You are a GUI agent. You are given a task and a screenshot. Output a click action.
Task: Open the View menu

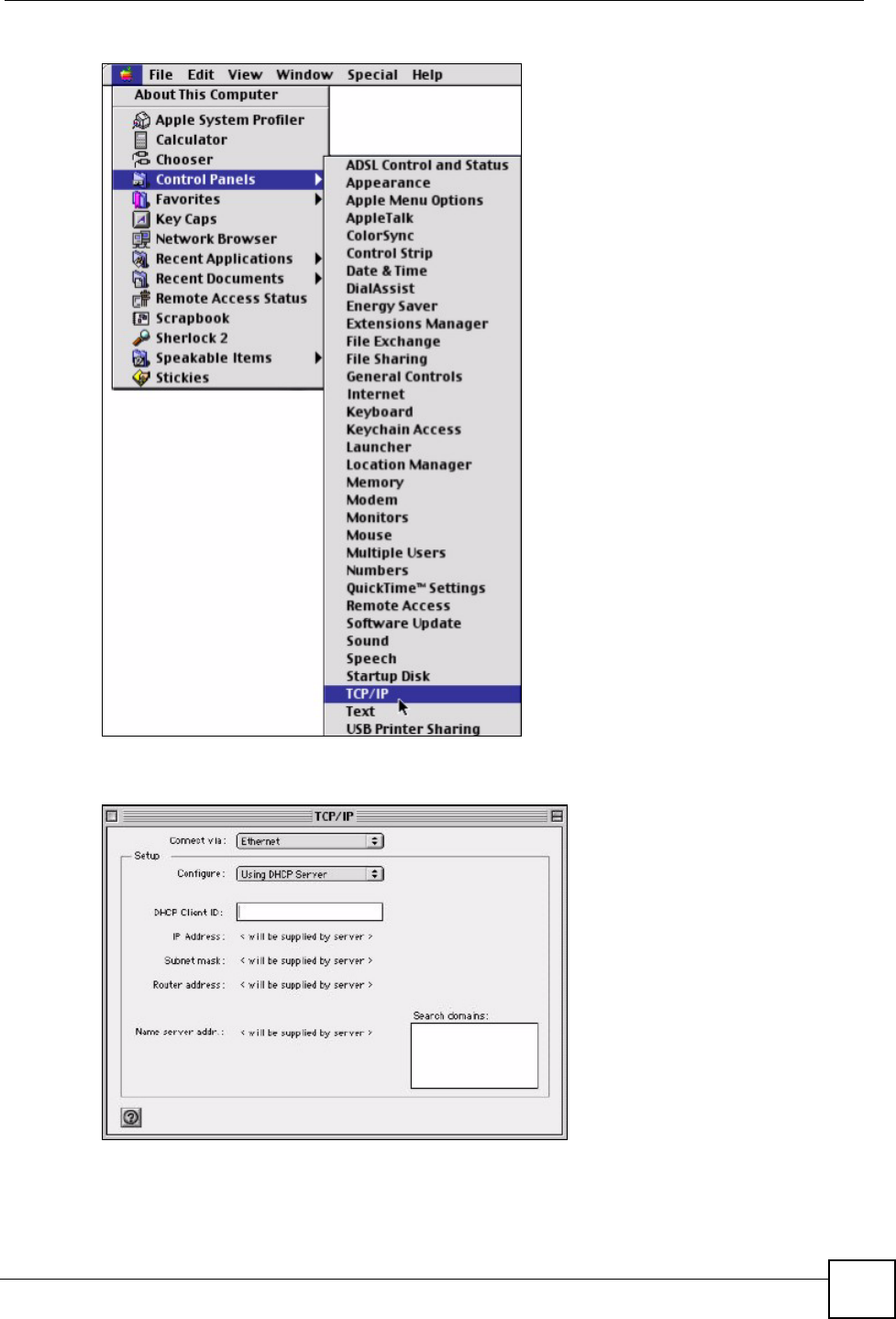pyautogui.click(x=245, y=75)
